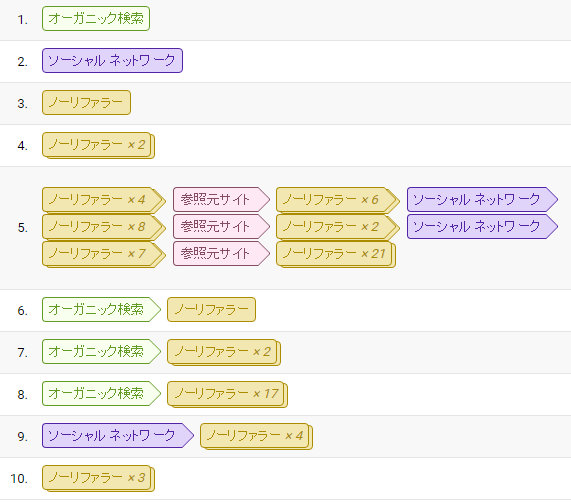This screenshot has width=571, height=502.
Task: Click the ノーリファラー × 3 tag in row 10
Action: pyautogui.click(x=98, y=478)
